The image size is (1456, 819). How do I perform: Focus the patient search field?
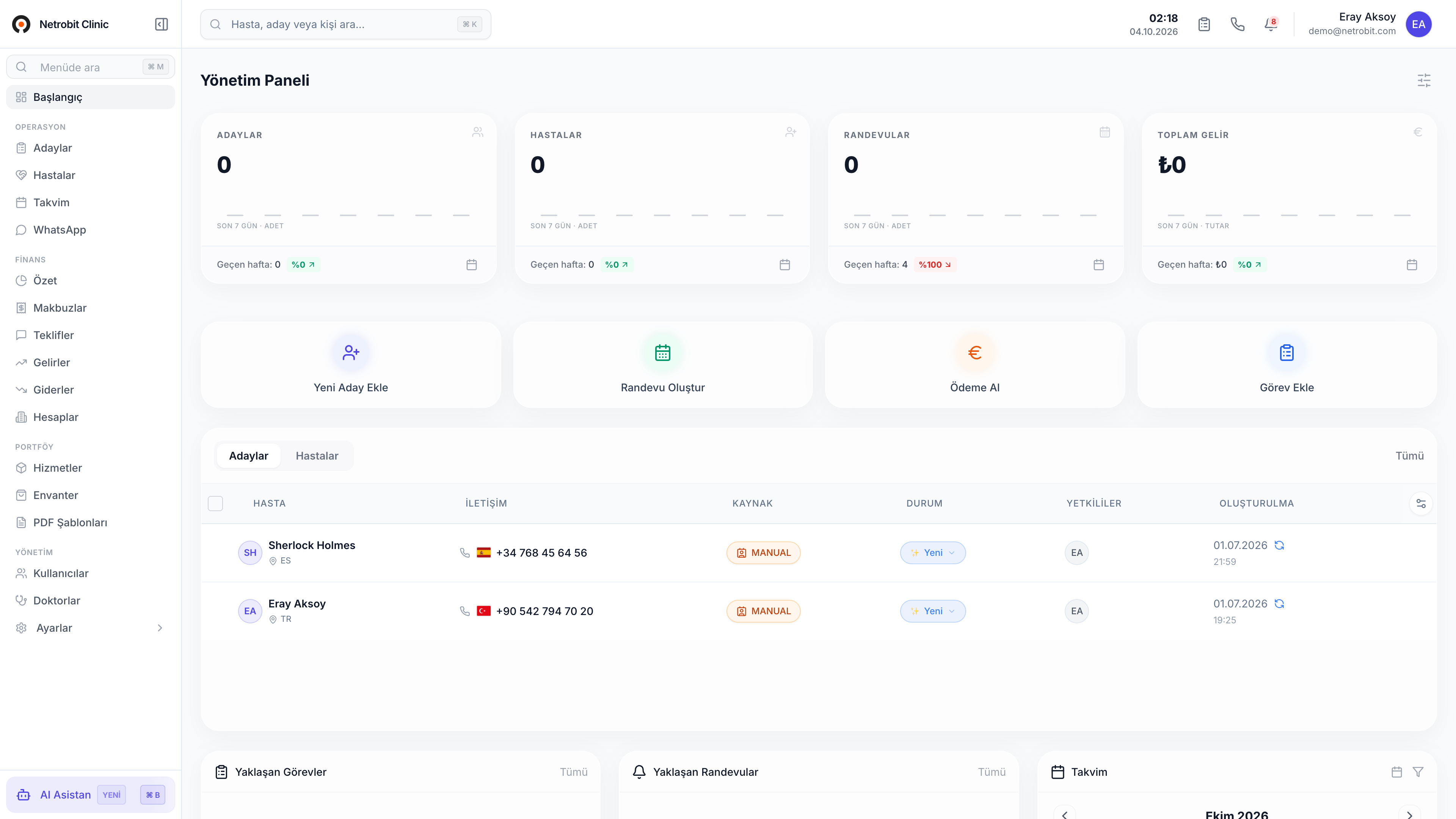pos(345,24)
